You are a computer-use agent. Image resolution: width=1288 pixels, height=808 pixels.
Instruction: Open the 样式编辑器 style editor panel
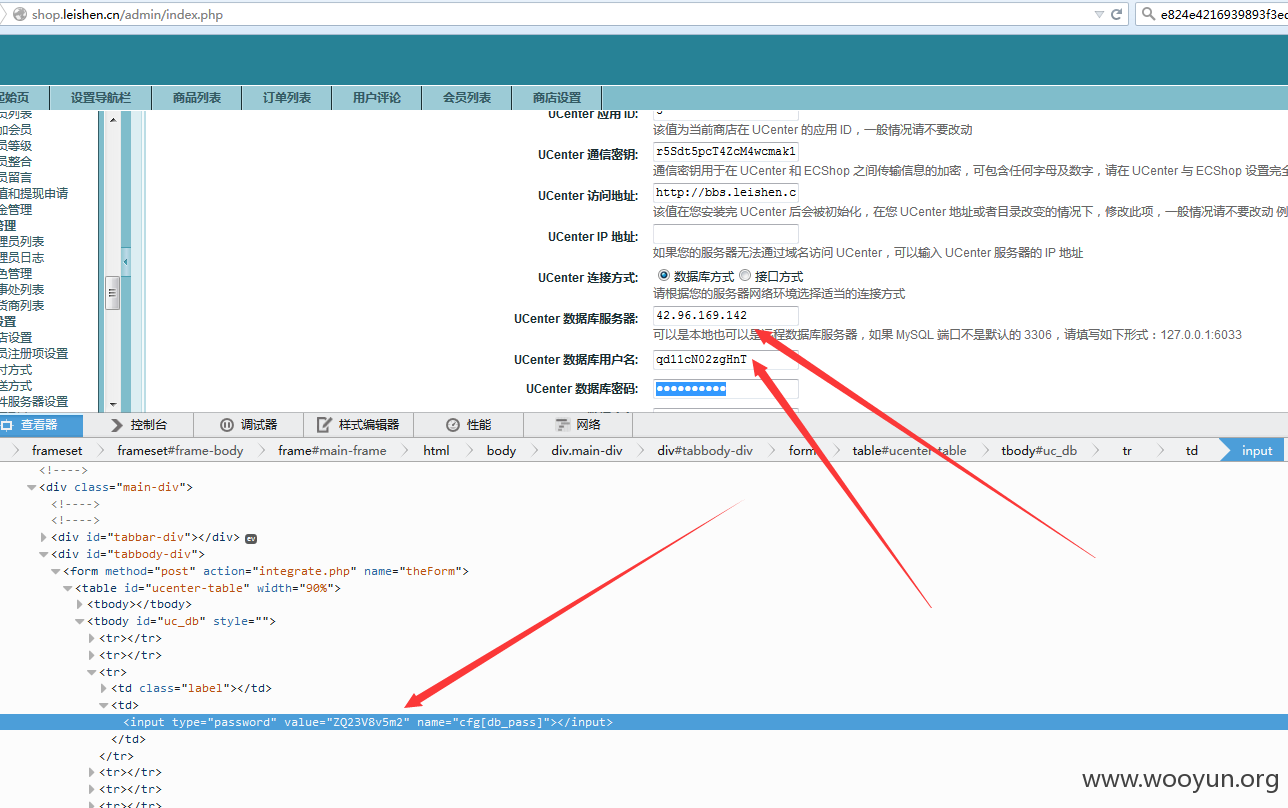[x=358, y=425]
